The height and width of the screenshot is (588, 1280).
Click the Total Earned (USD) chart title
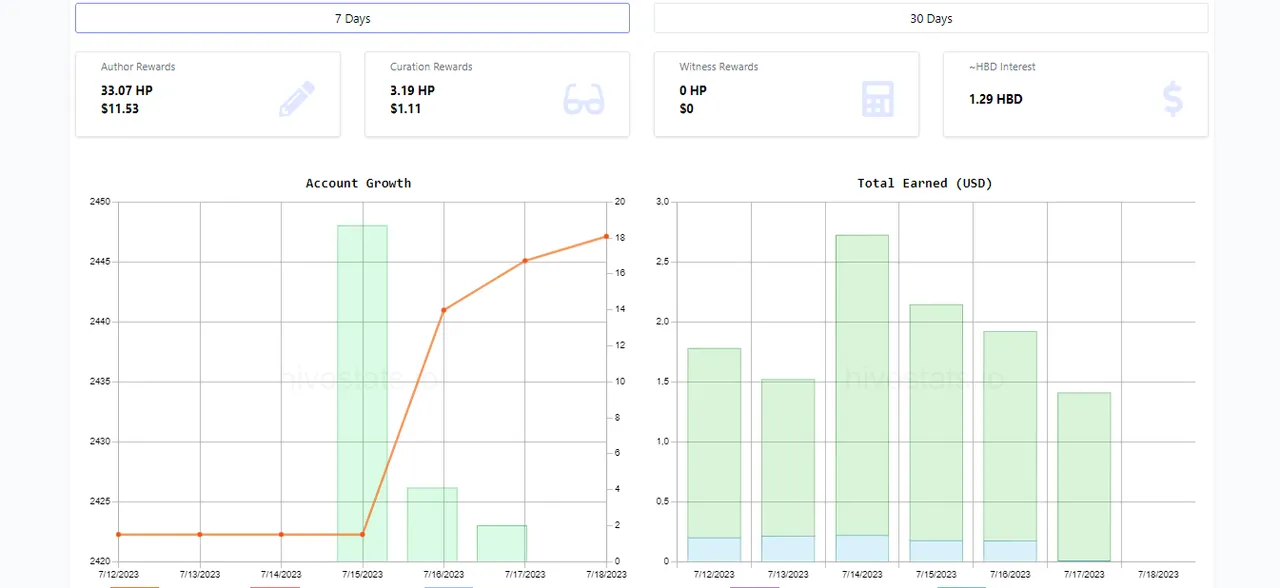pyautogui.click(x=924, y=183)
